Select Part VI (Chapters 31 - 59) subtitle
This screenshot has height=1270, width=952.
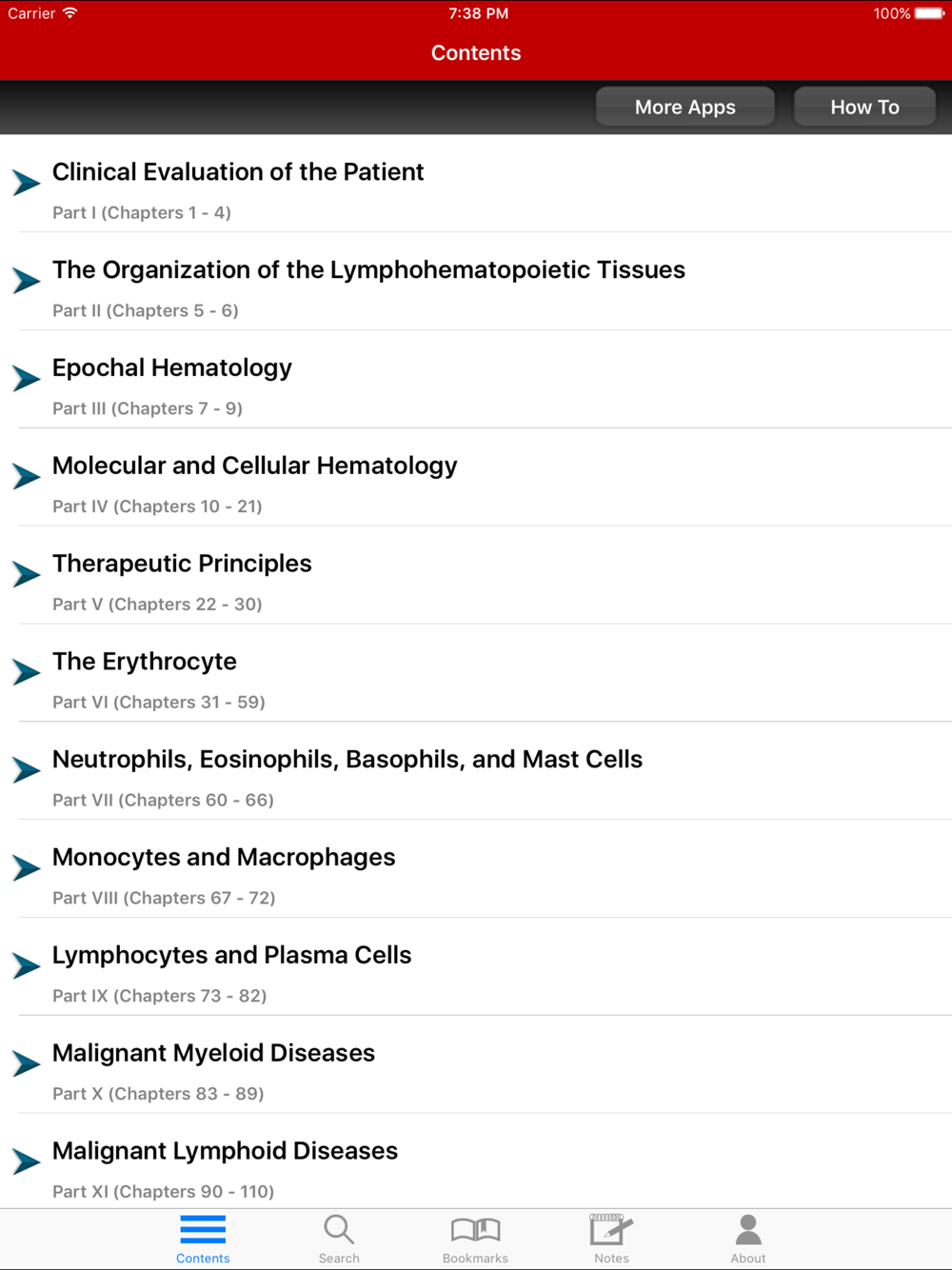coord(159,703)
